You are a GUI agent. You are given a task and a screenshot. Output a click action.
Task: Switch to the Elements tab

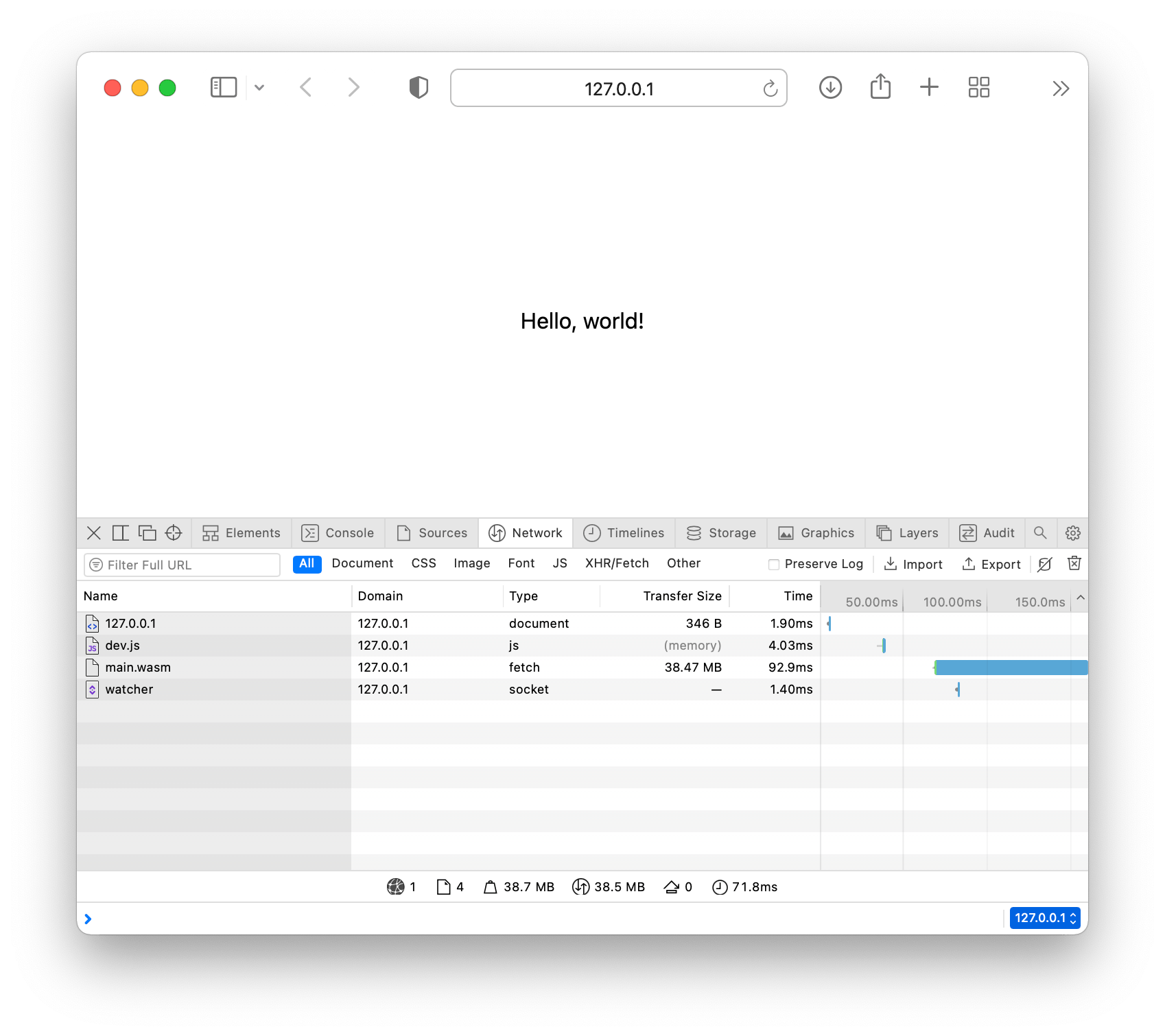[242, 533]
